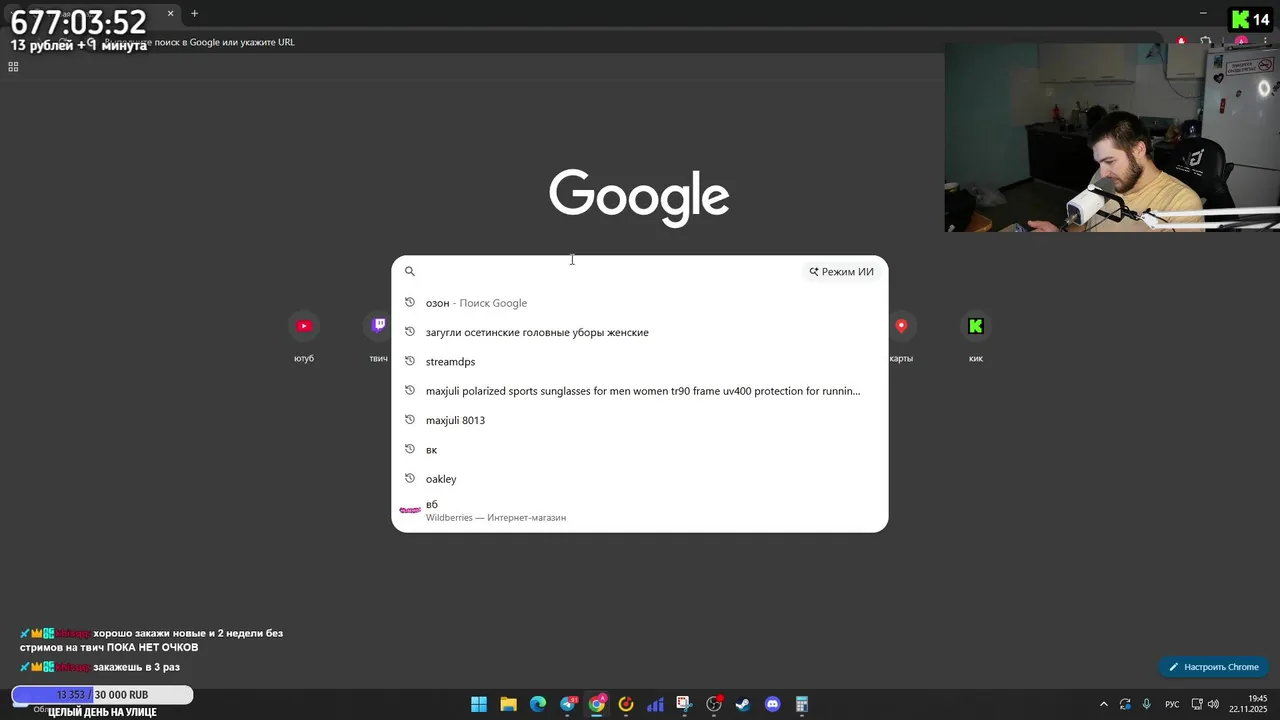This screenshot has height=720, width=1280.
Task: Open Telegram from the taskbar
Action: (x=567, y=704)
